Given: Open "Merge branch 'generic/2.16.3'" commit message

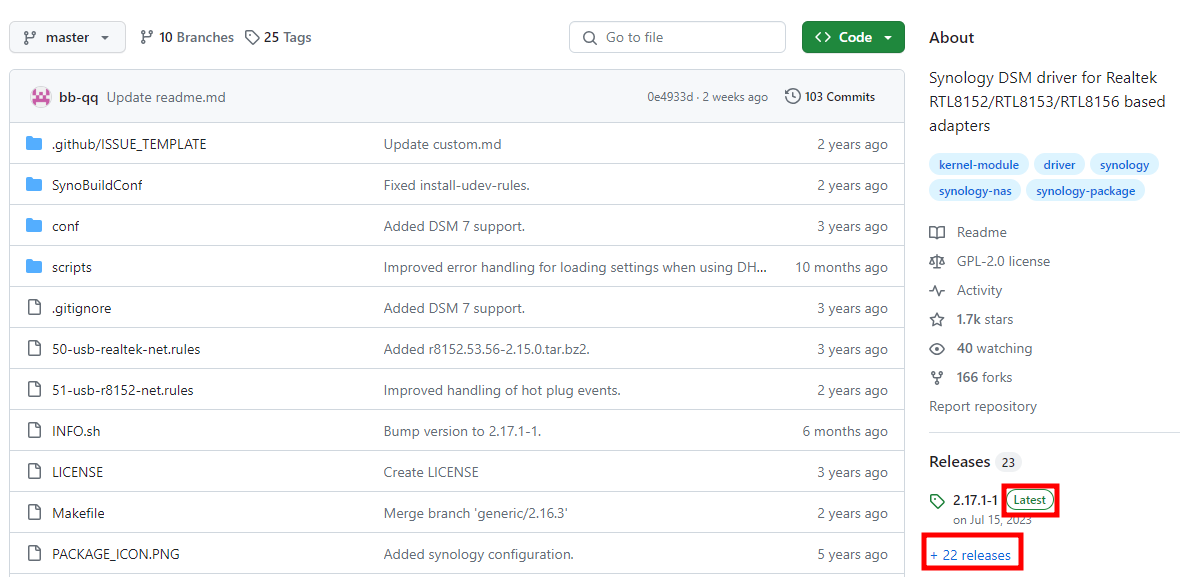Looking at the screenshot, I should click(x=477, y=514).
